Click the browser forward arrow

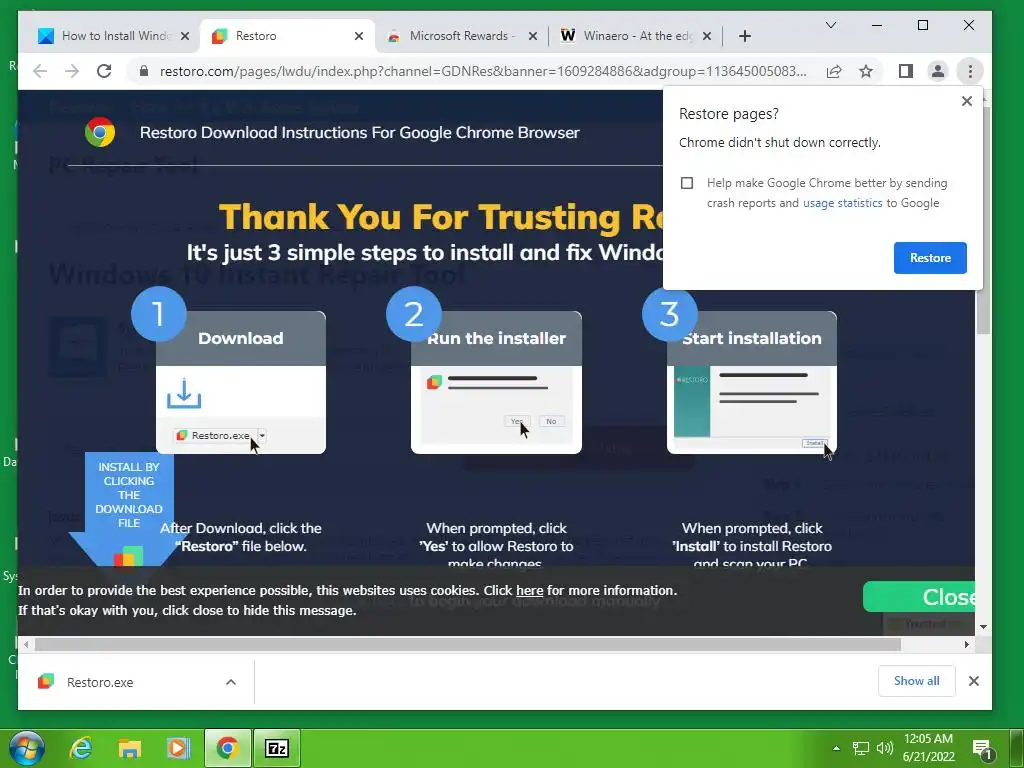(72, 71)
